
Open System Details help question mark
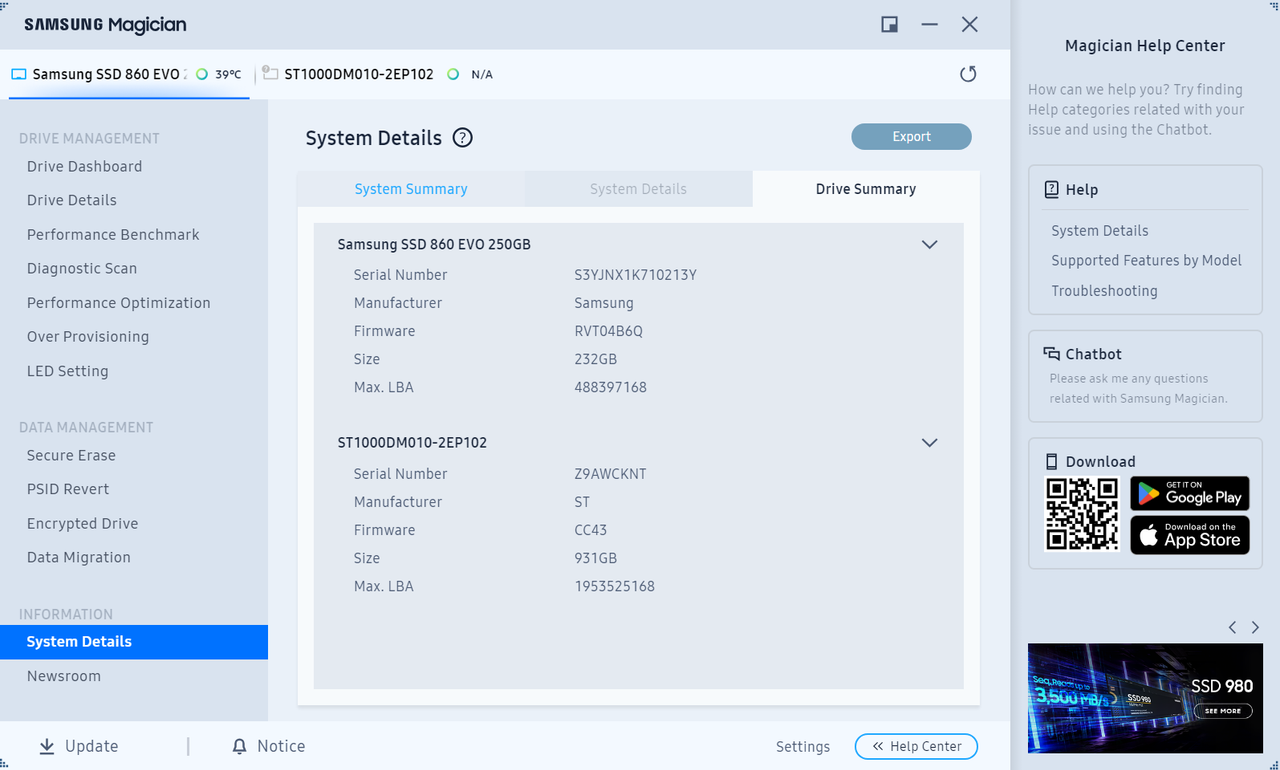point(462,138)
